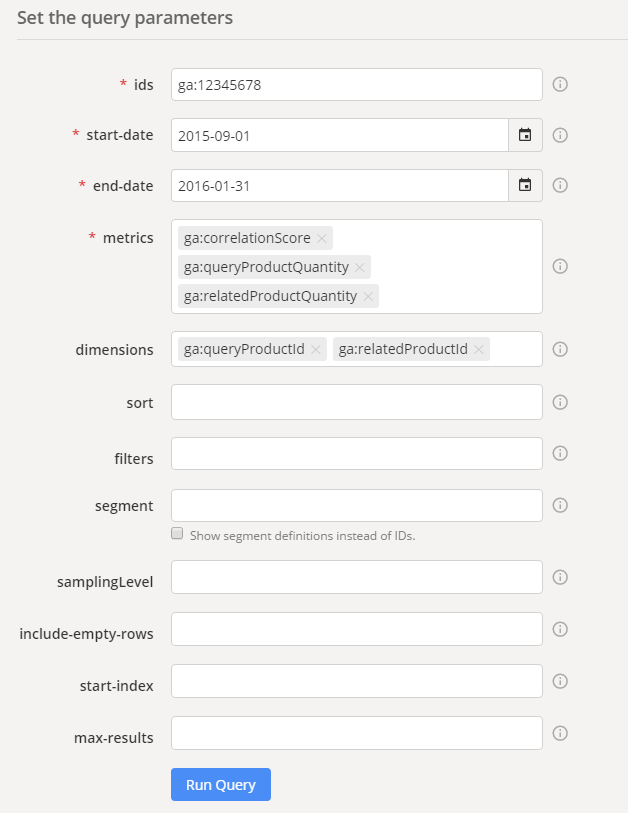Viewport: 628px width, 813px height.
Task: Open the segment selection field
Action: click(357, 506)
